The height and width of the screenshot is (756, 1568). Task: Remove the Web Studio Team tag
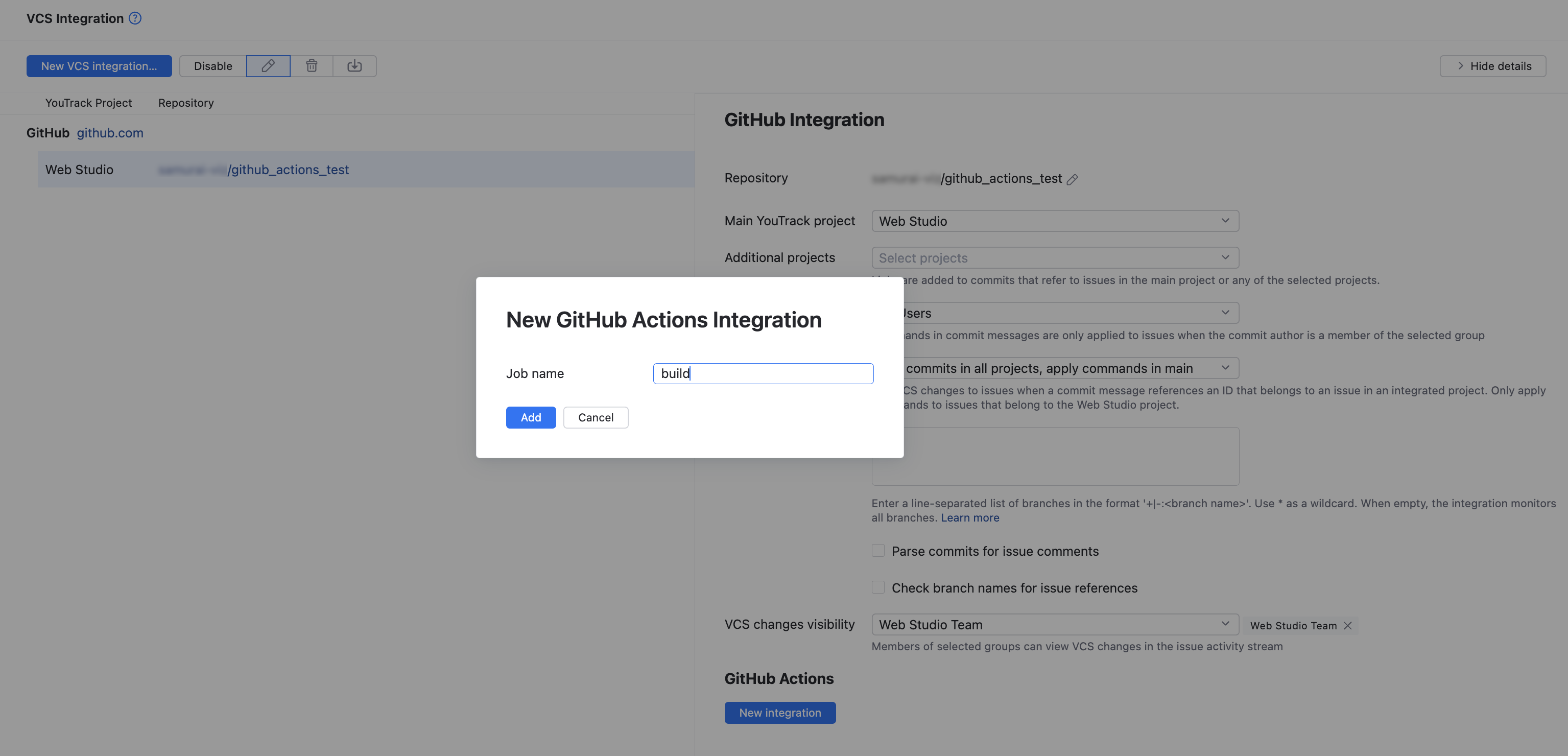pyautogui.click(x=1348, y=626)
